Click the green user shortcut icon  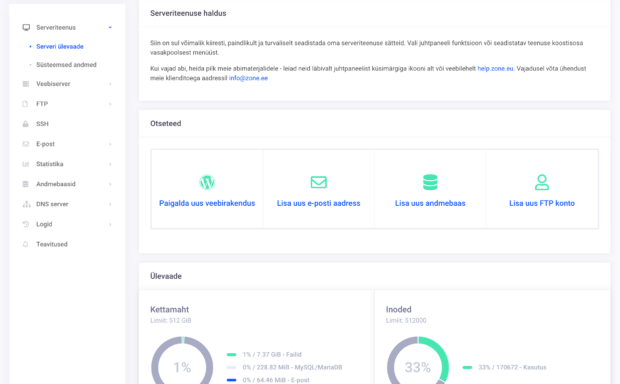pos(542,182)
